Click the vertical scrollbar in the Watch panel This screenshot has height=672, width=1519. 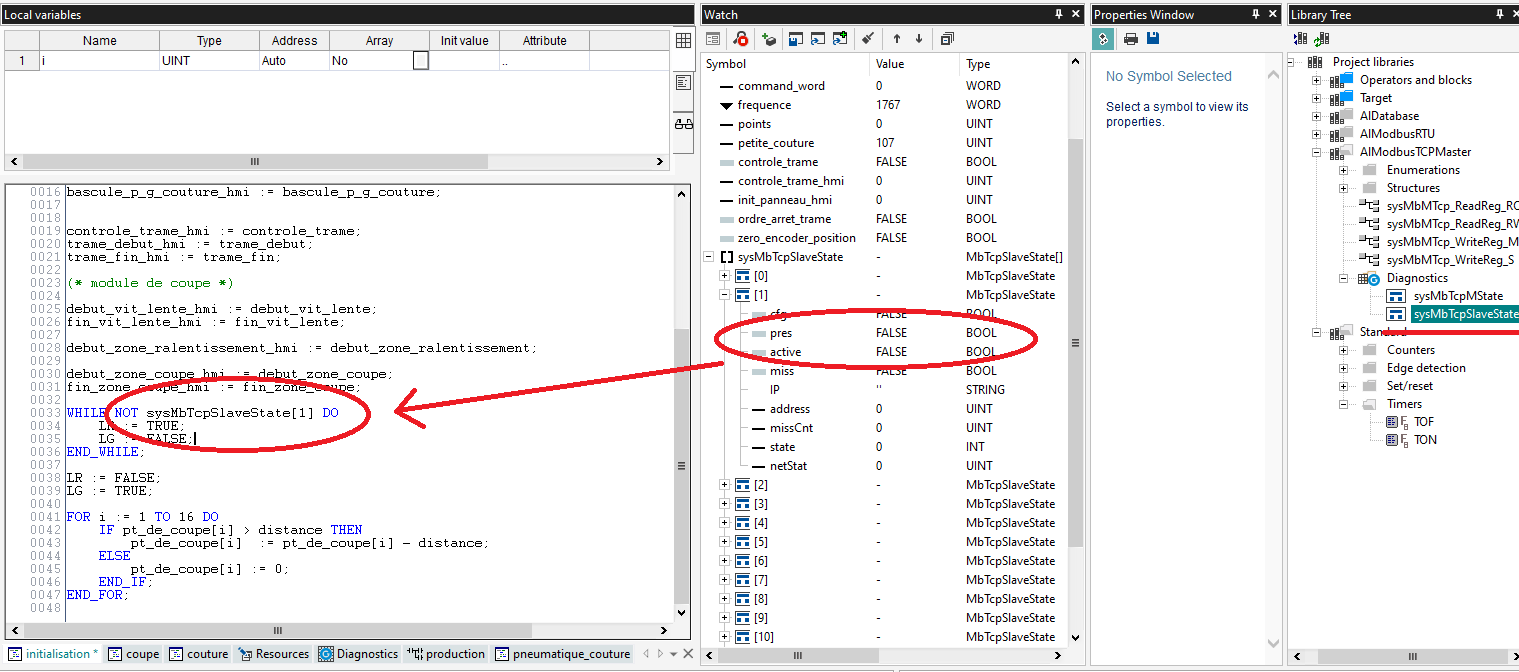[1076, 342]
